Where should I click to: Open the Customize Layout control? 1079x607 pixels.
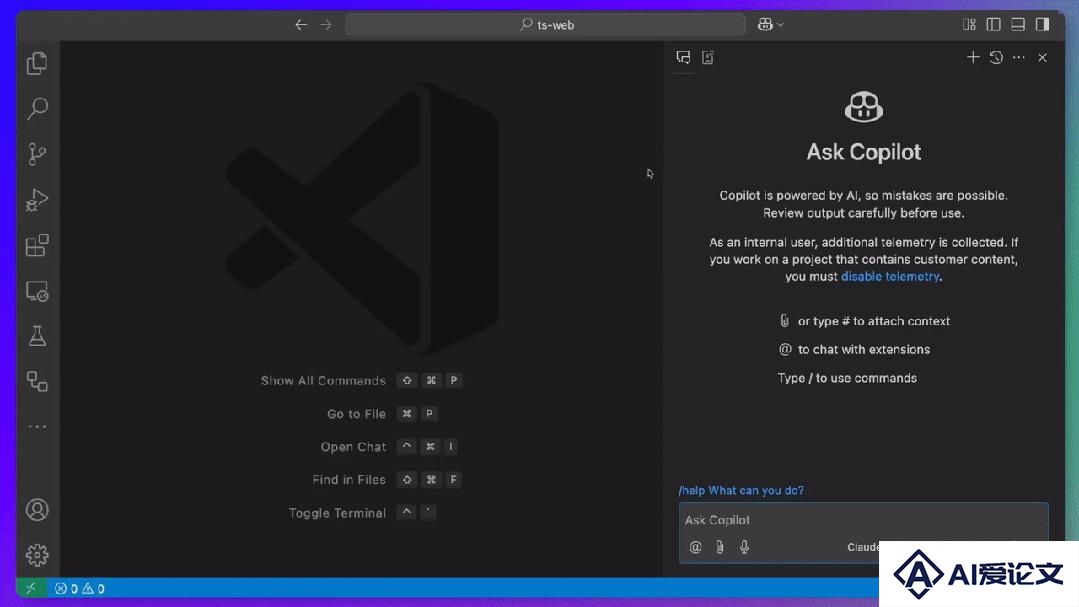[x=969, y=25]
